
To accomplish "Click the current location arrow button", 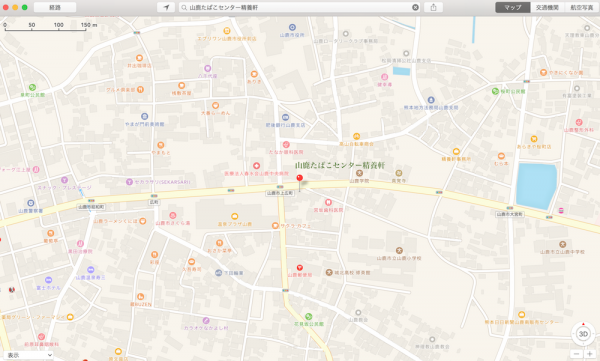I will pos(166,7).
